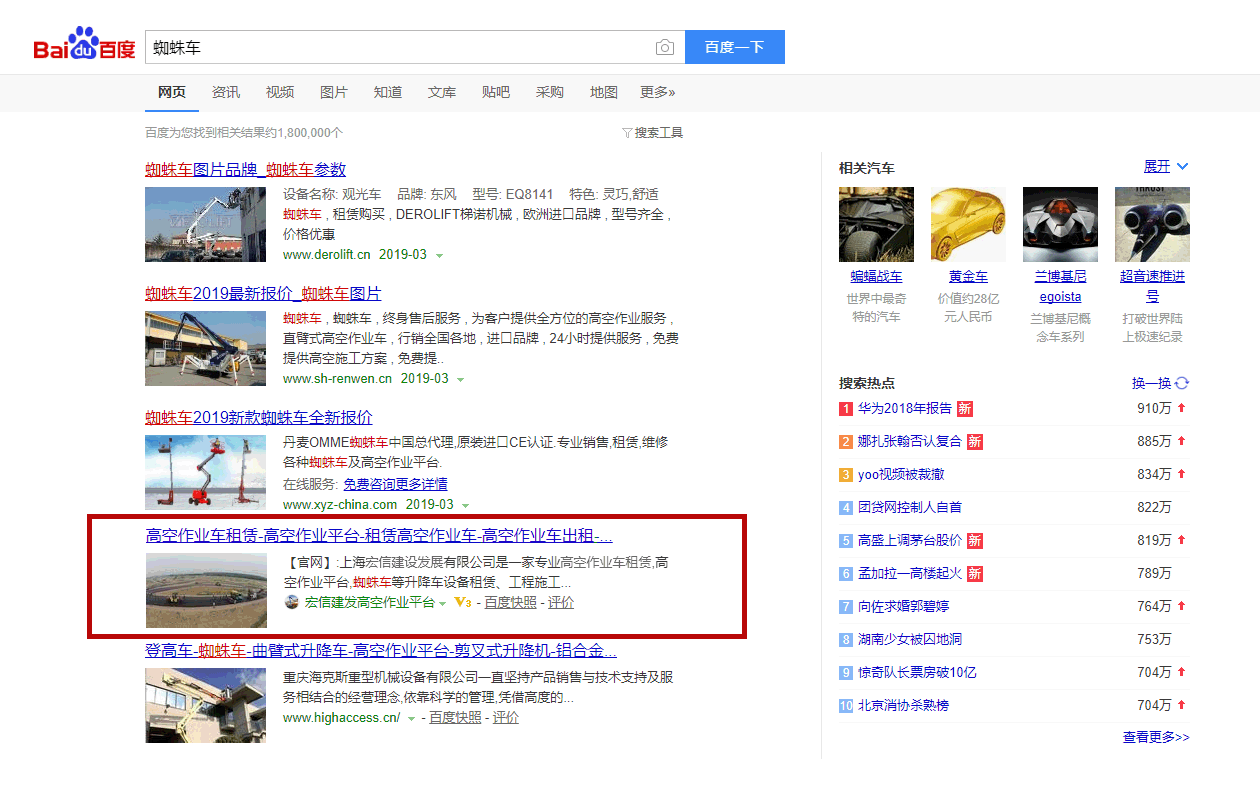Click 宏信建发 site avatar icon
Screen dimensions: 1260x804
292,602
